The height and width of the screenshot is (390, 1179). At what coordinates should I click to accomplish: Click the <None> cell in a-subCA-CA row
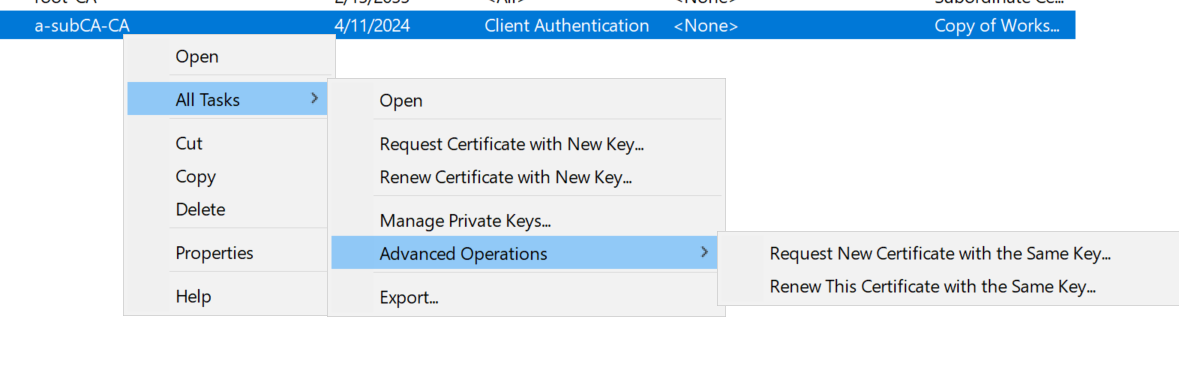[x=705, y=26]
